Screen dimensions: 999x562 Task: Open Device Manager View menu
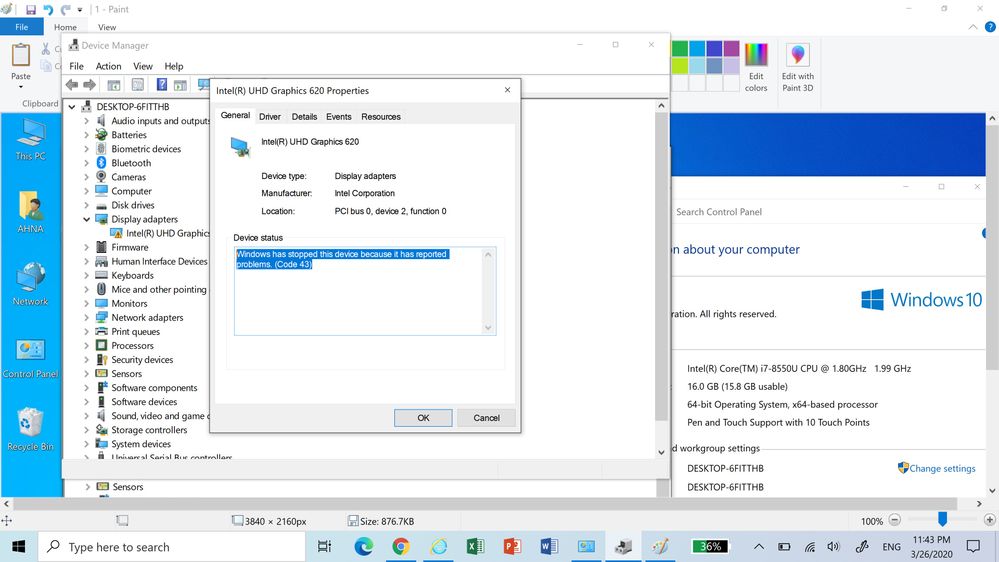pyautogui.click(x=143, y=66)
